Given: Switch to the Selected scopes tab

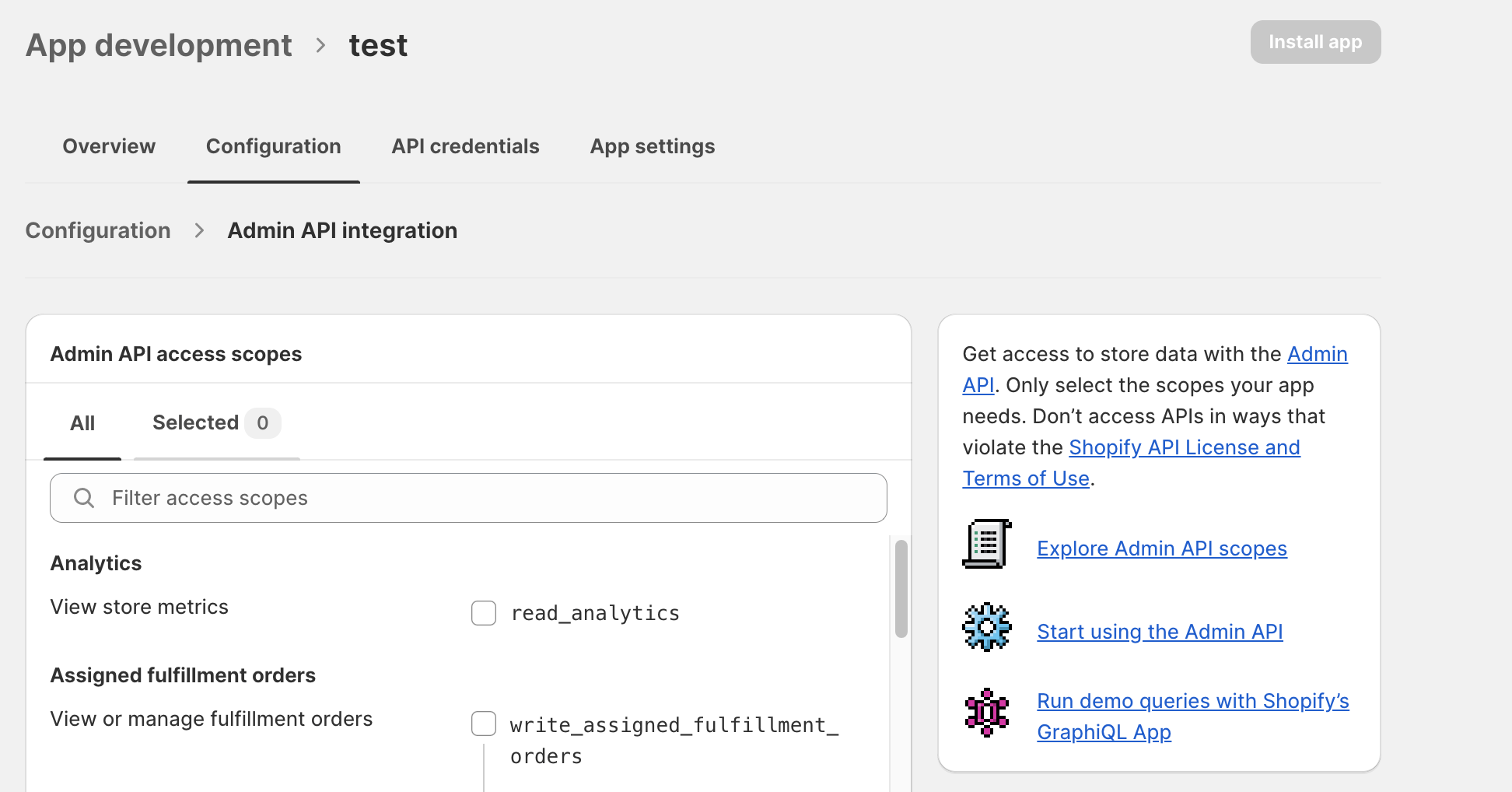Looking at the screenshot, I should (x=216, y=423).
